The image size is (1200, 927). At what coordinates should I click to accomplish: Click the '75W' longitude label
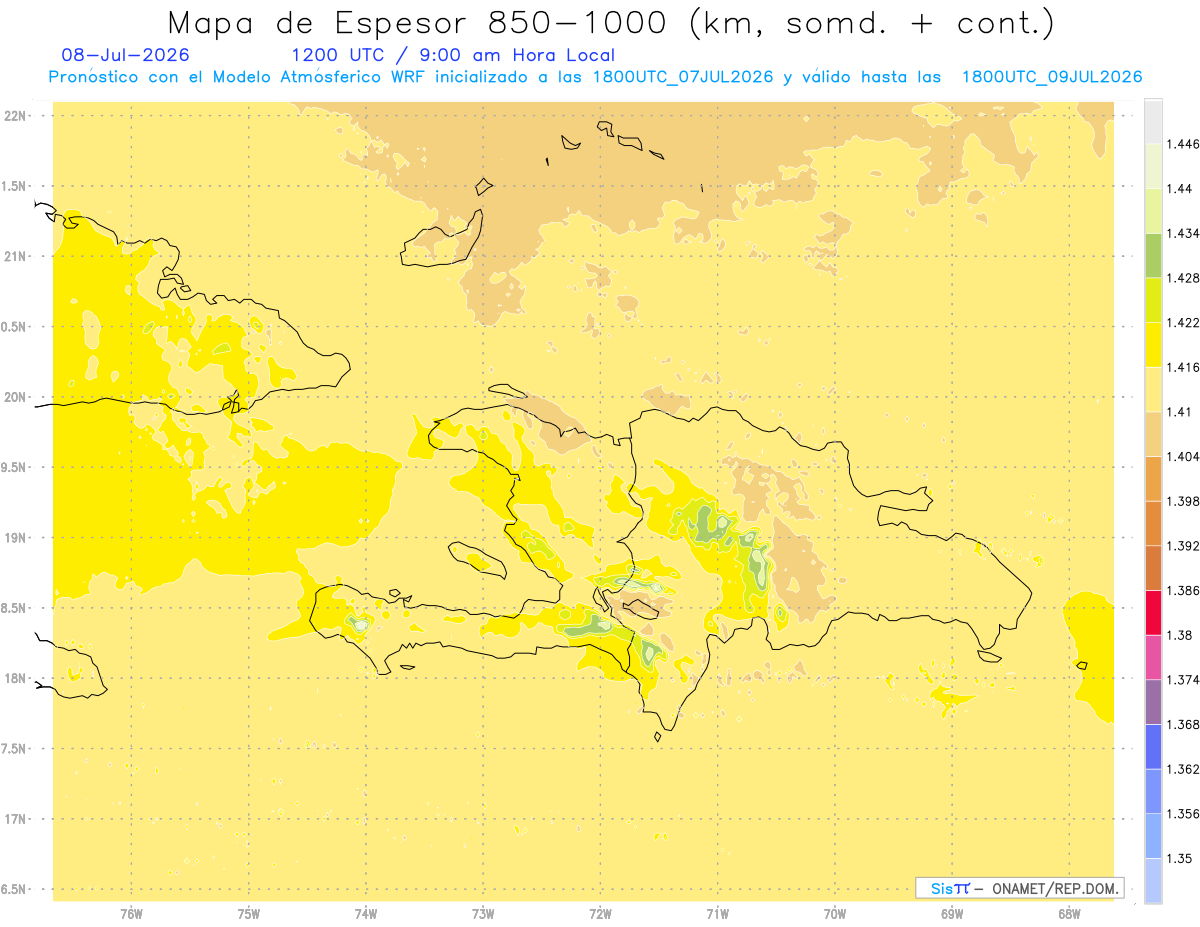(x=249, y=914)
